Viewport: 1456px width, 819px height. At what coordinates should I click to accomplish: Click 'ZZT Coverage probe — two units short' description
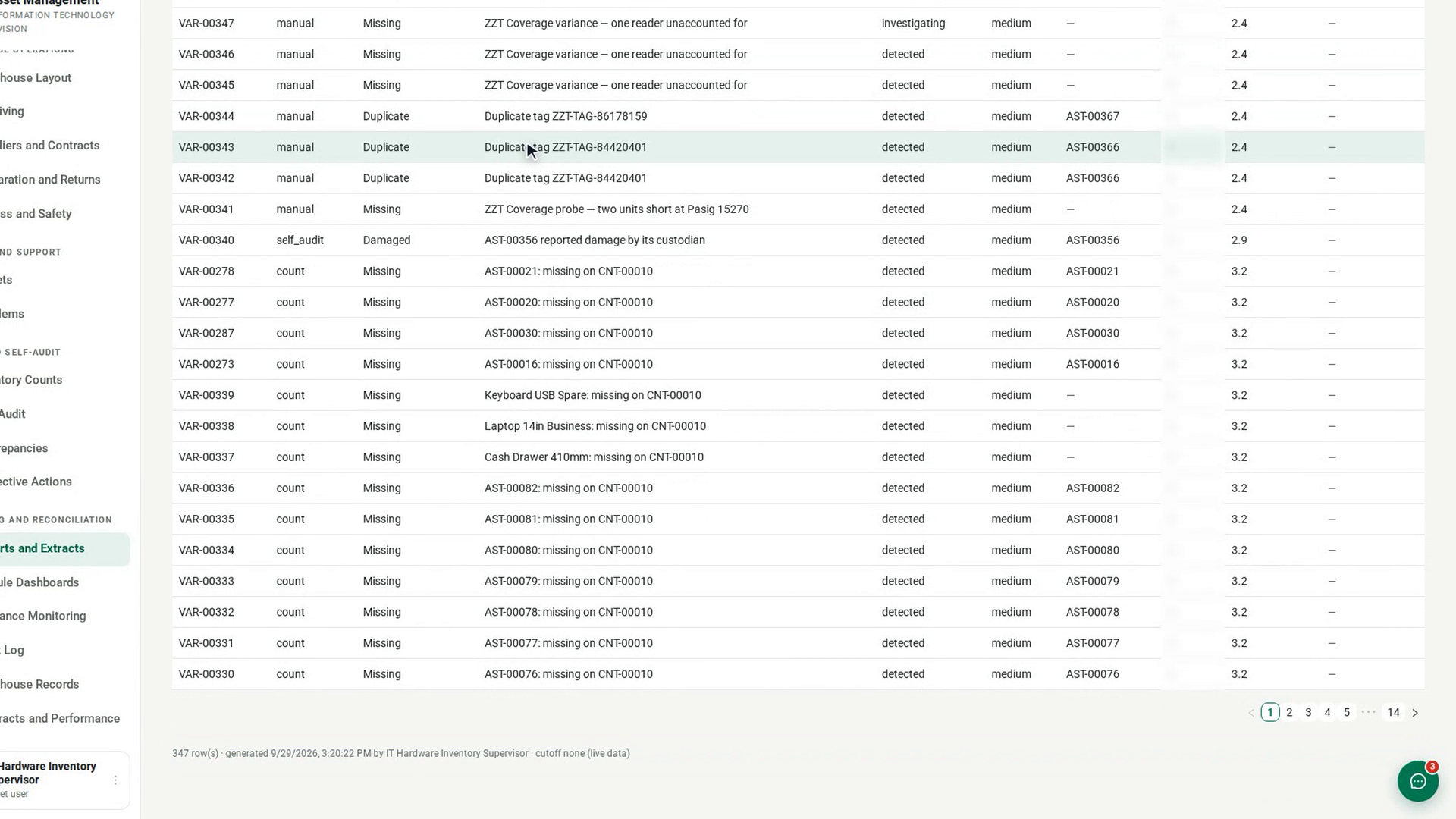[617, 210]
